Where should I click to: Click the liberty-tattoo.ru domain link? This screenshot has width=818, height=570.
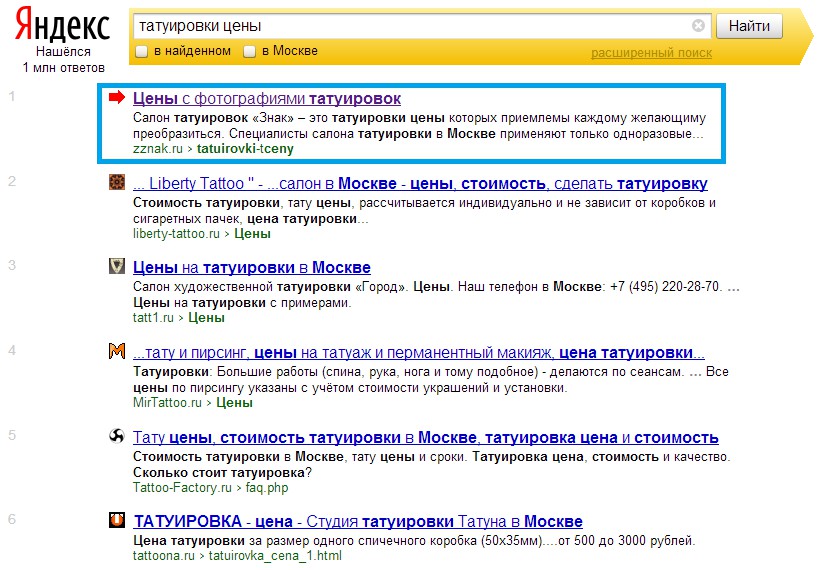(x=176, y=234)
